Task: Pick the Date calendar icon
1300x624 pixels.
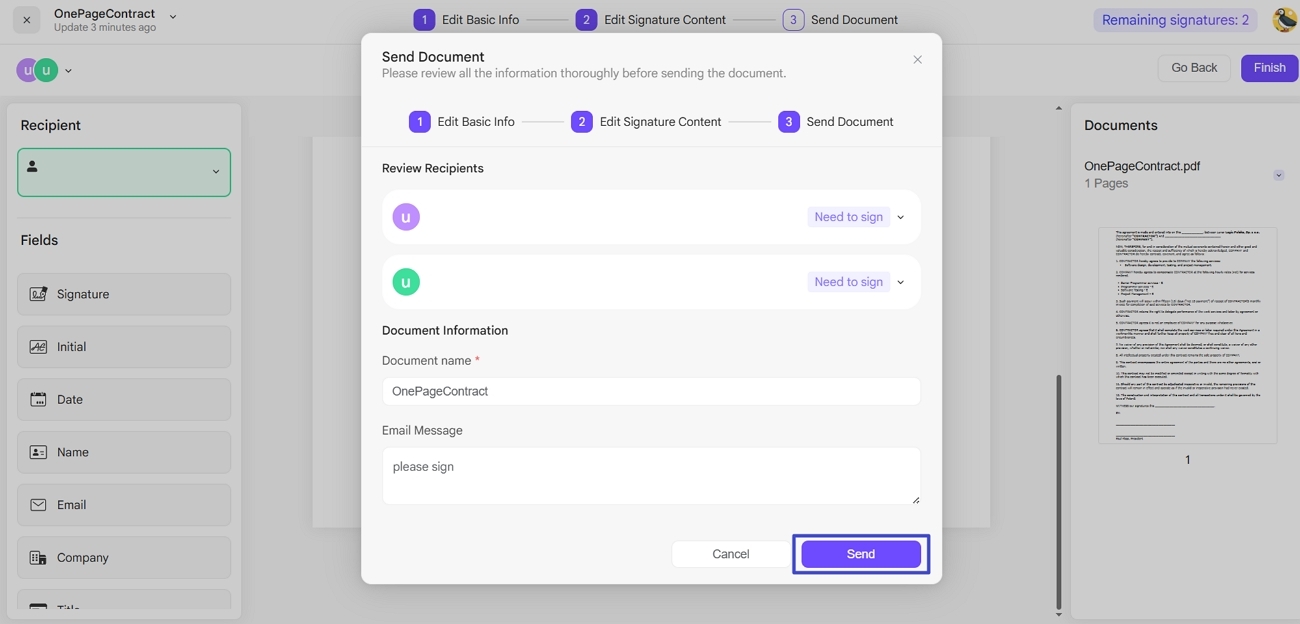Action: (x=38, y=399)
